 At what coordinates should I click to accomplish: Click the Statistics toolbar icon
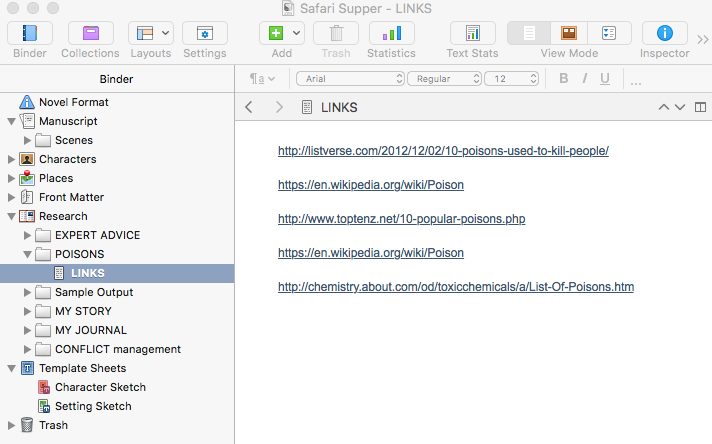tap(391, 33)
